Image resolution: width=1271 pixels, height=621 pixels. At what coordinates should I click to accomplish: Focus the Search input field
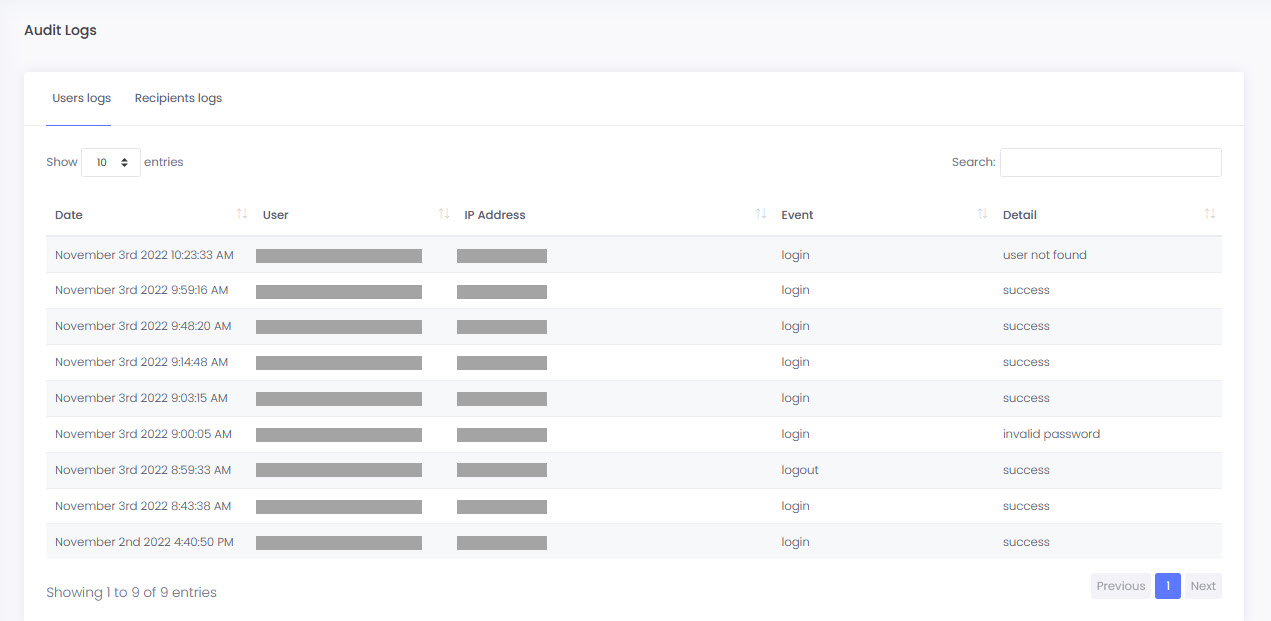tap(1110, 162)
